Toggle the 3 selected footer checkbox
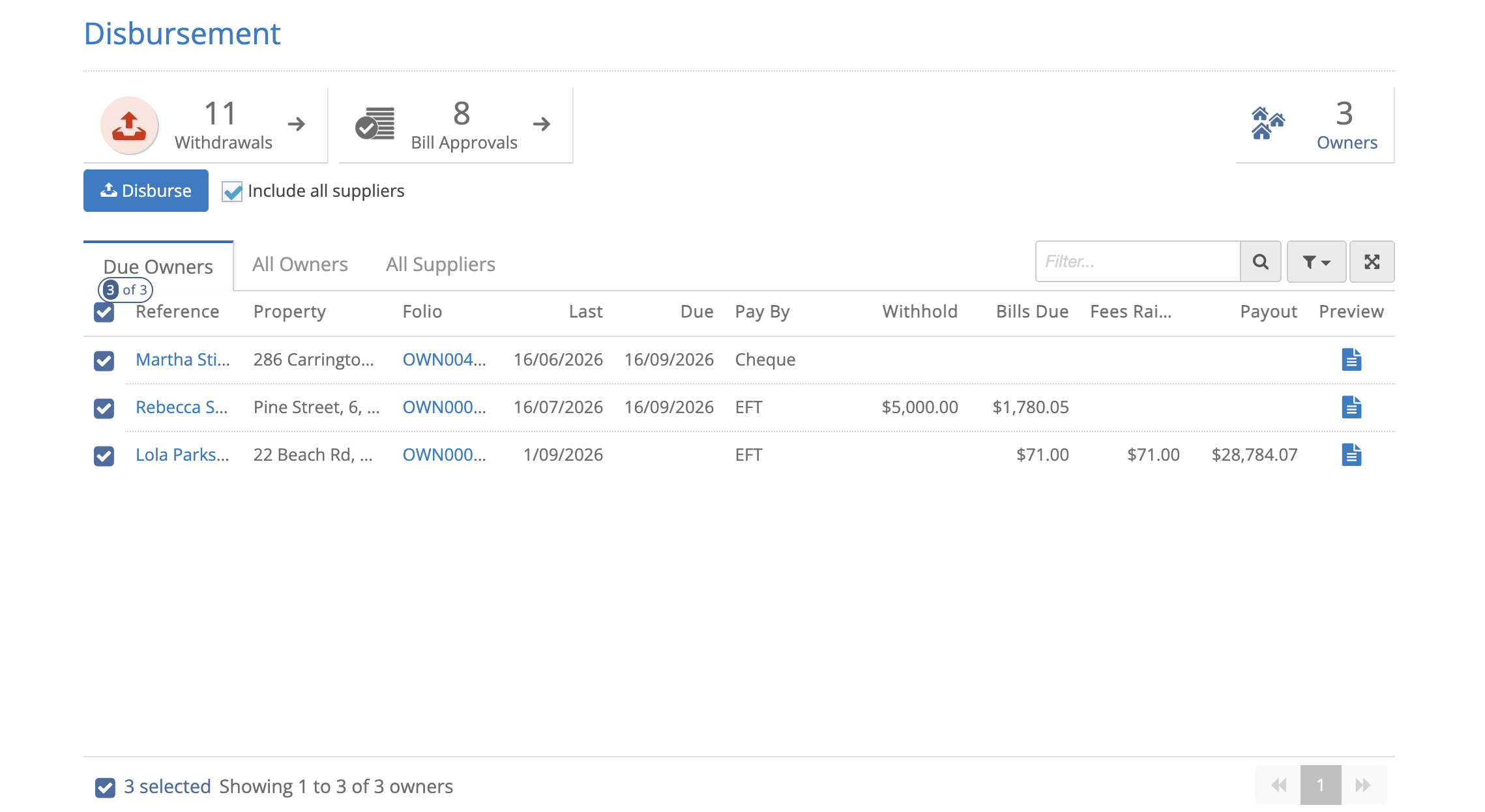 [x=105, y=787]
